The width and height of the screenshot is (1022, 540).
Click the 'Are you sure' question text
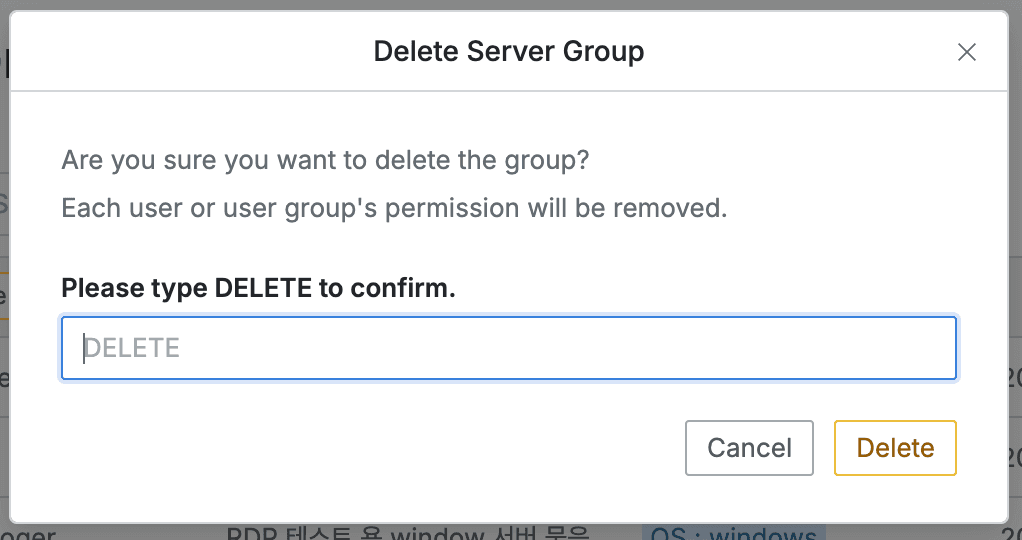[325, 160]
